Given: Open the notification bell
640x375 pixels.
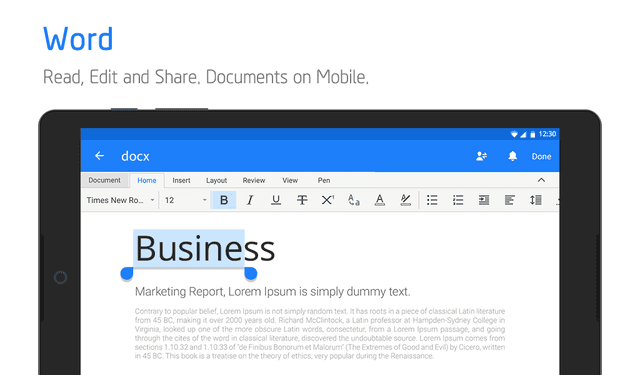Looking at the screenshot, I should click(512, 156).
